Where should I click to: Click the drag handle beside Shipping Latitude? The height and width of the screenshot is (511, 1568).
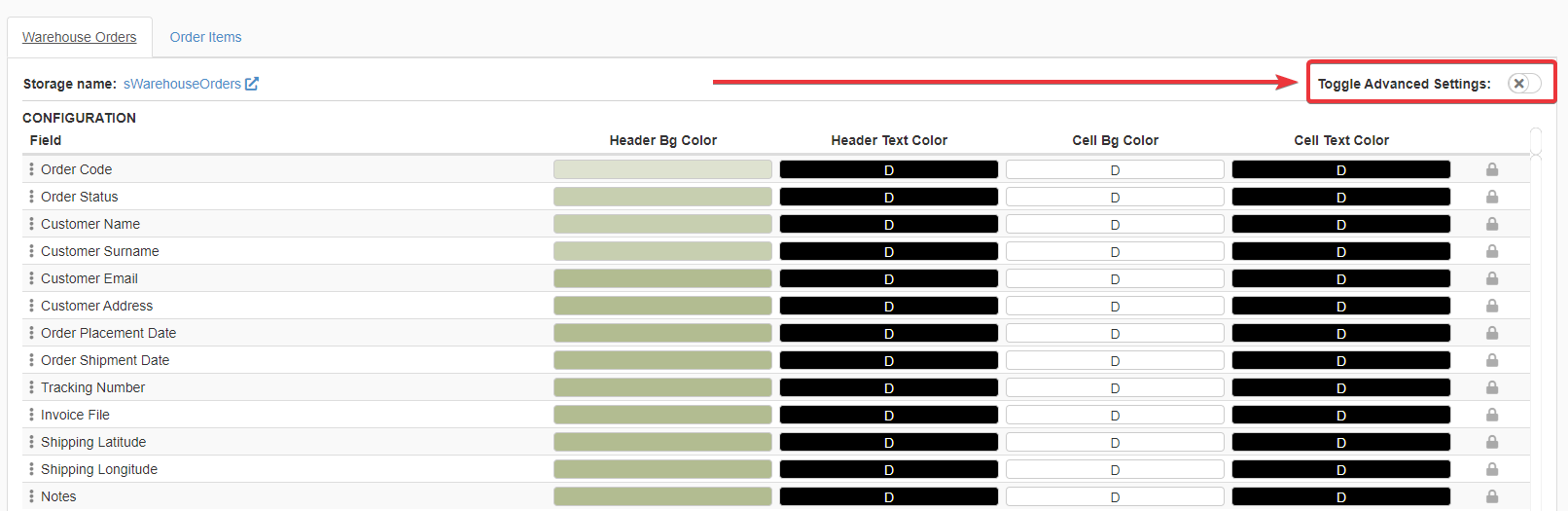tap(31, 442)
